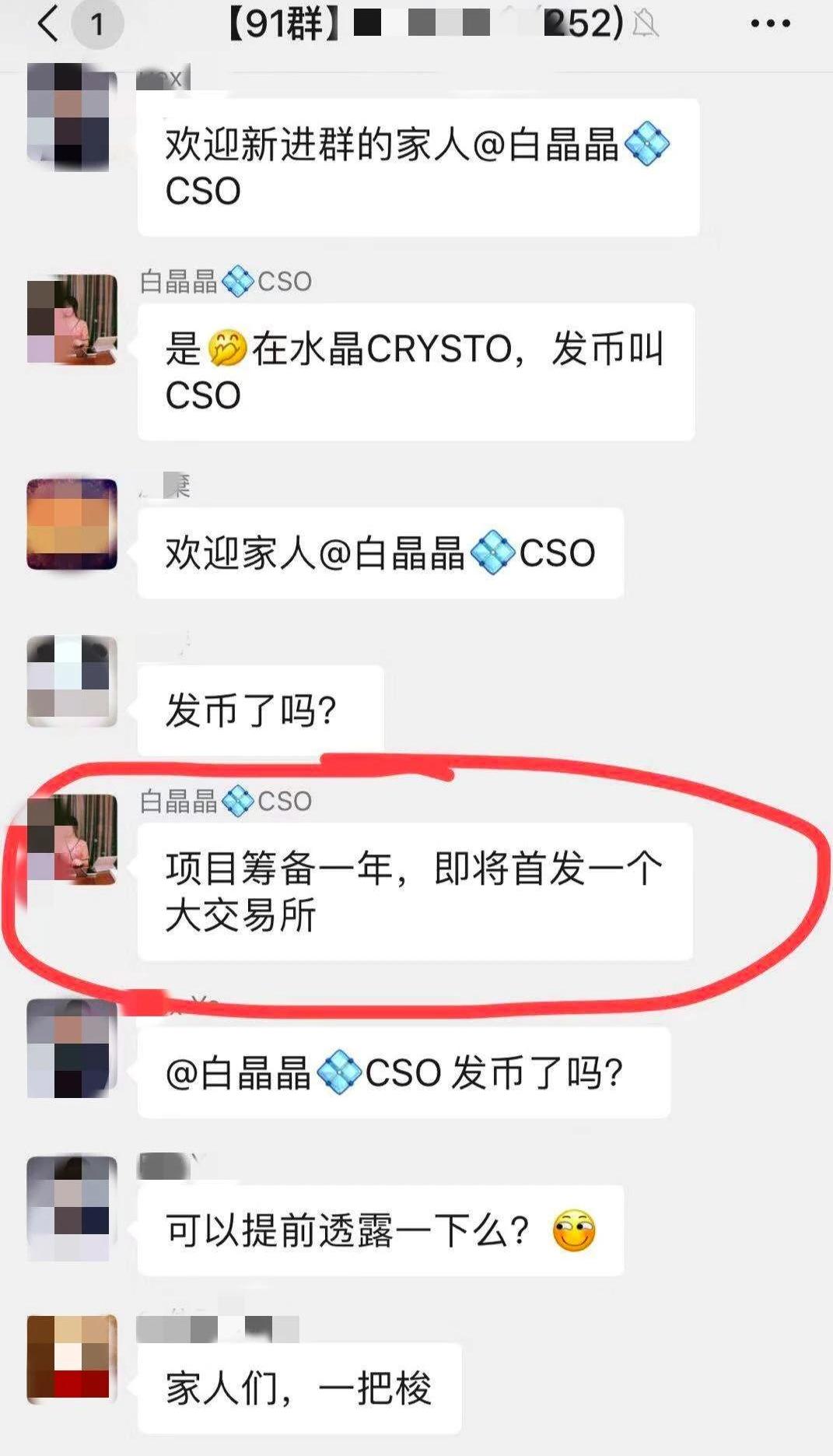The height and width of the screenshot is (1456, 833).
Task: Open 白晶晶's avatar on the CRYSTO message
Action: coord(72,319)
